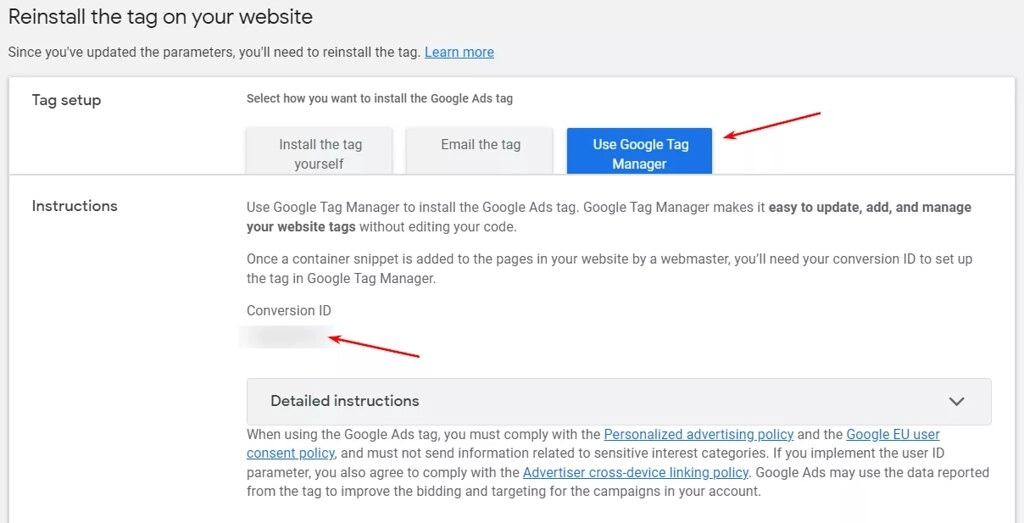Click the Tag setup section label

point(66,100)
